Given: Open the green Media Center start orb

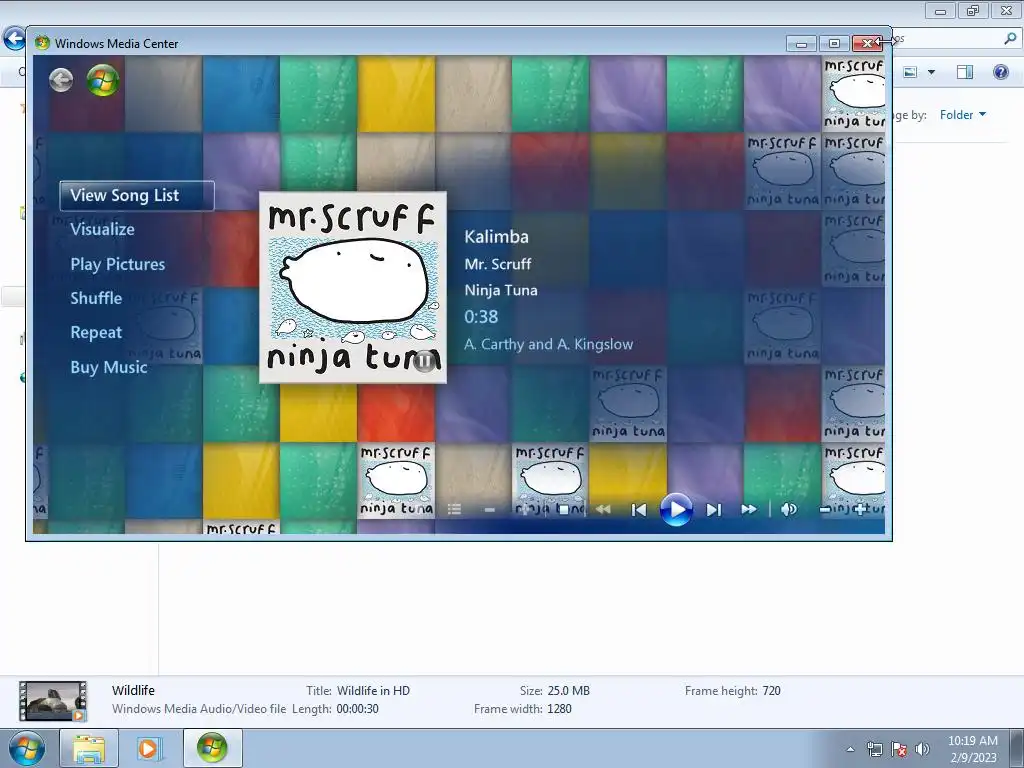Looking at the screenshot, I should tap(103, 80).
